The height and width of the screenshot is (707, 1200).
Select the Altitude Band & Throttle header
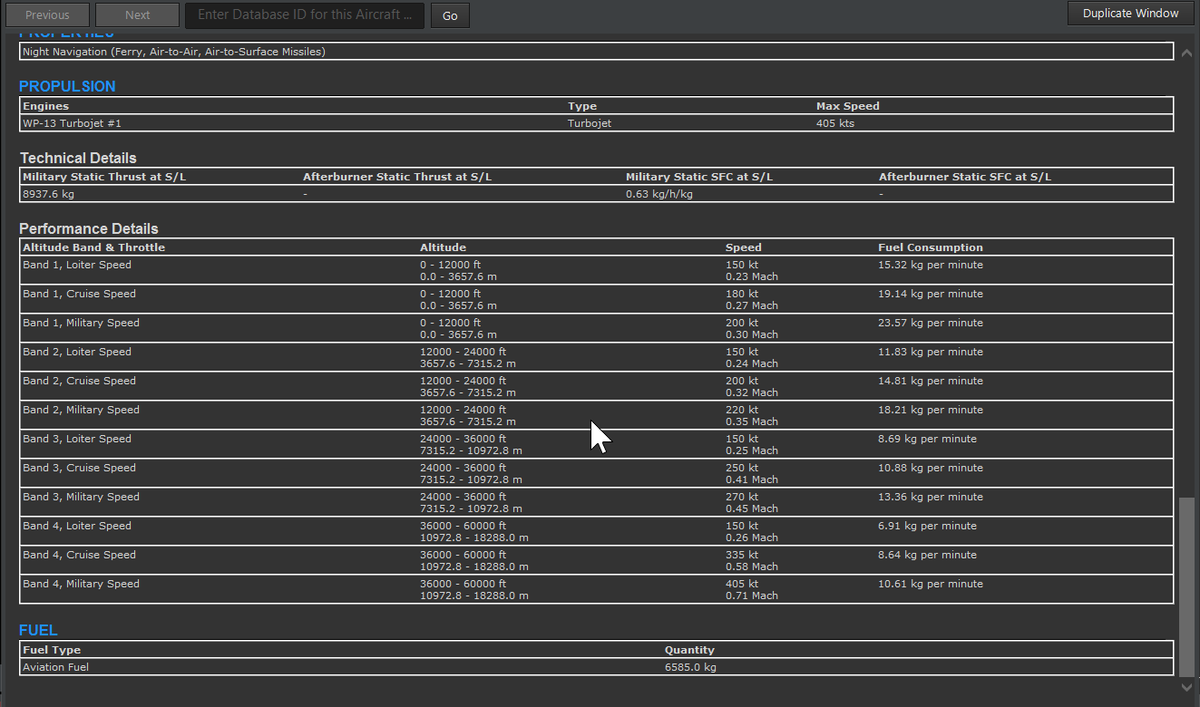pos(93,247)
